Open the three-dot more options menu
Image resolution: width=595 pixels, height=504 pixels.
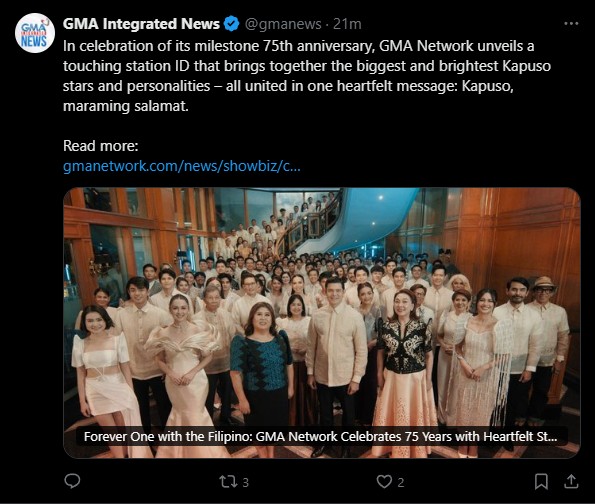(571, 24)
